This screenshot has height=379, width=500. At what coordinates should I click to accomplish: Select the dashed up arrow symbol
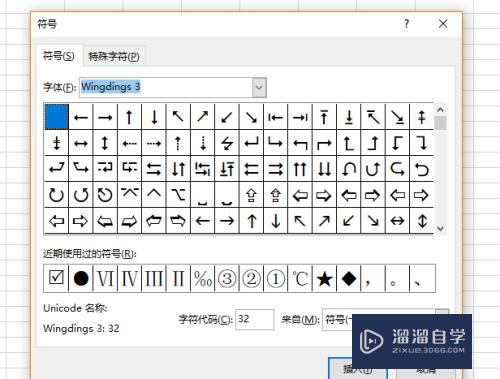(x=178, y=143)
